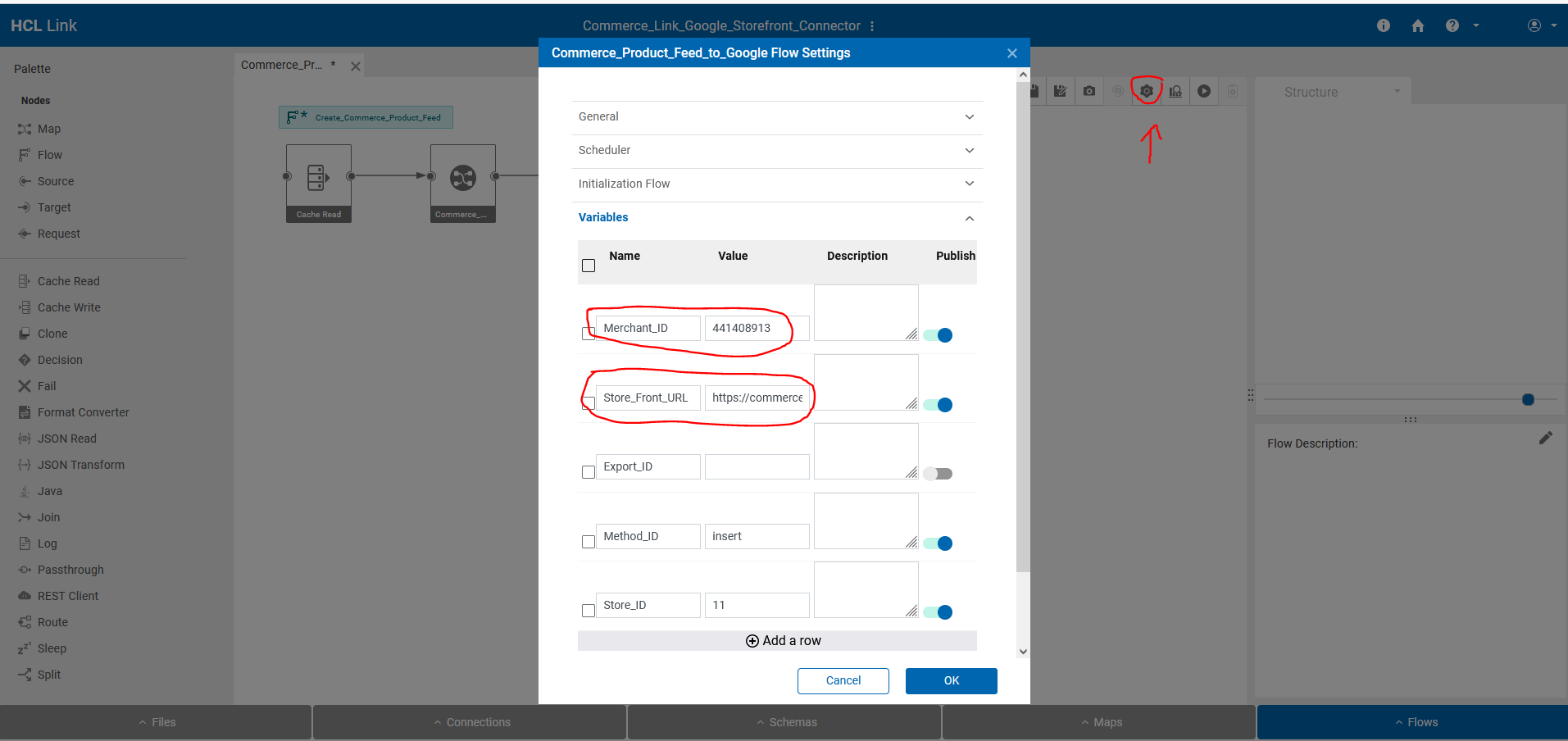Open flow settings gear icon in toolbar
The image size is (1568, 741).
[1147, 91]
